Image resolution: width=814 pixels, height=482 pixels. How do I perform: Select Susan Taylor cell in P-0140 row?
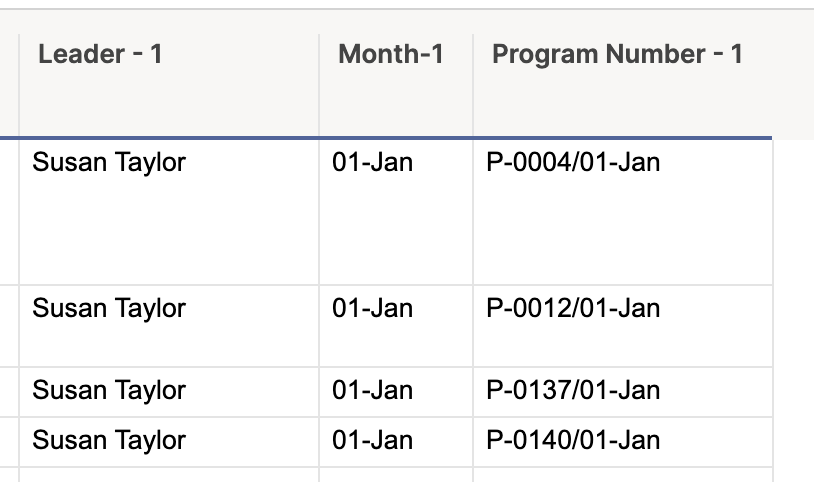169,442
